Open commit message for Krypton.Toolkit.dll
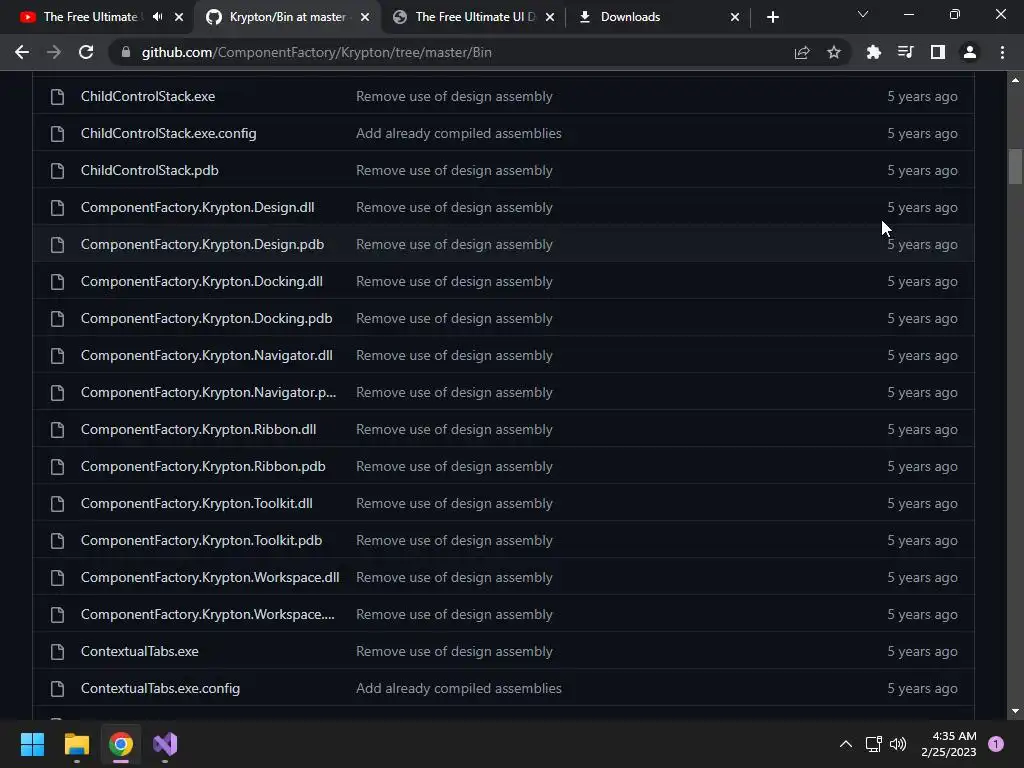Viewport: 1024px width, 768px height. click(454, 504)
